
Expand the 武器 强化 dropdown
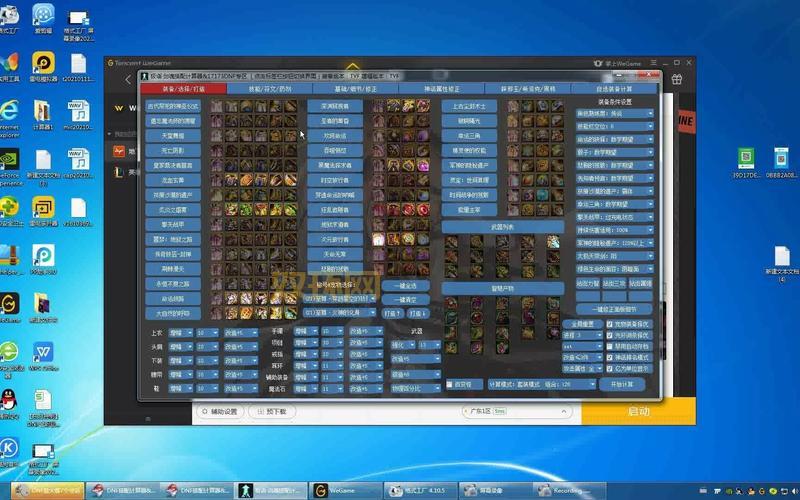pos(402,345)
